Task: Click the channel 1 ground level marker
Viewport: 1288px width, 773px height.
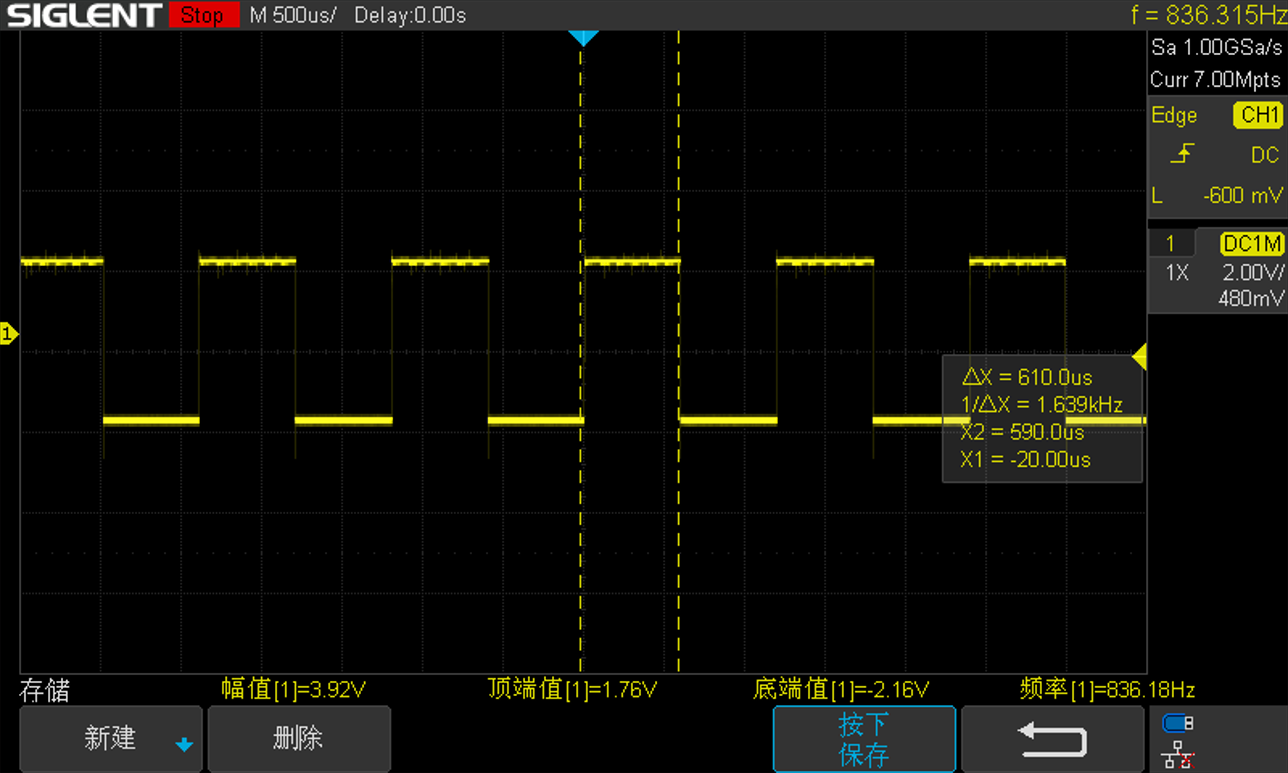Action: pyautogui.click(x=9, y=334)
